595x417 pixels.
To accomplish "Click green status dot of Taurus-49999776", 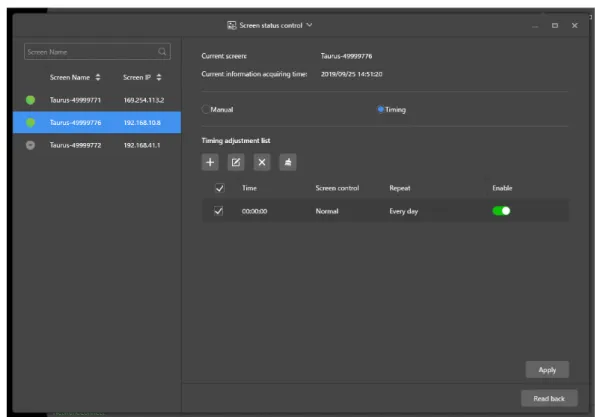I will (30, 123).
